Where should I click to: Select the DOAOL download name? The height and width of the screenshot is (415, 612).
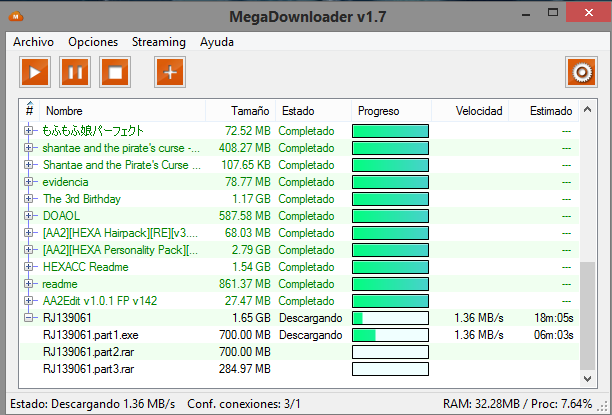pyautogui.click(x=61, y=216)
